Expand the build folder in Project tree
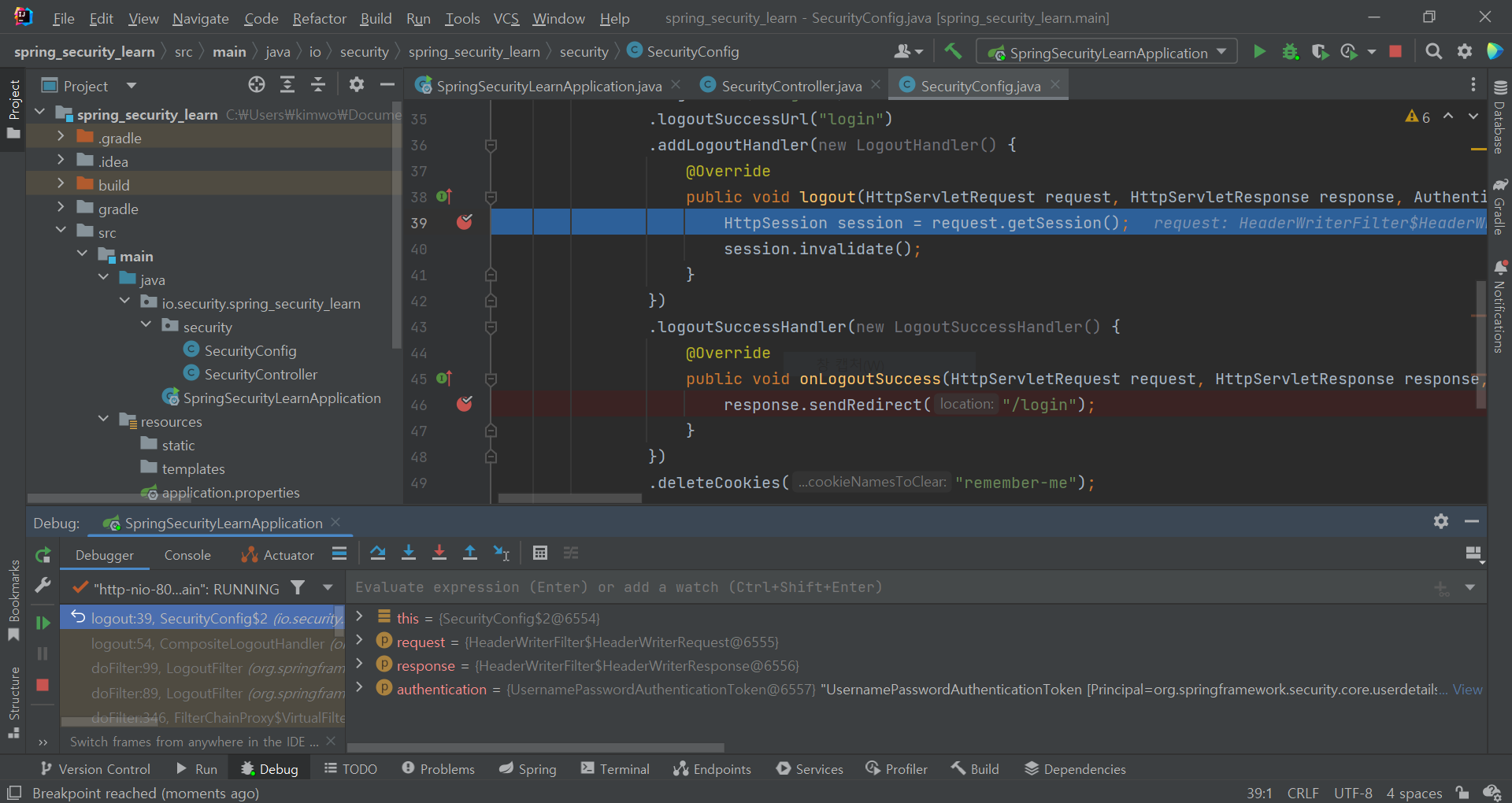Viewport: 1512px width, 803px height. click(x=61, y=185)
